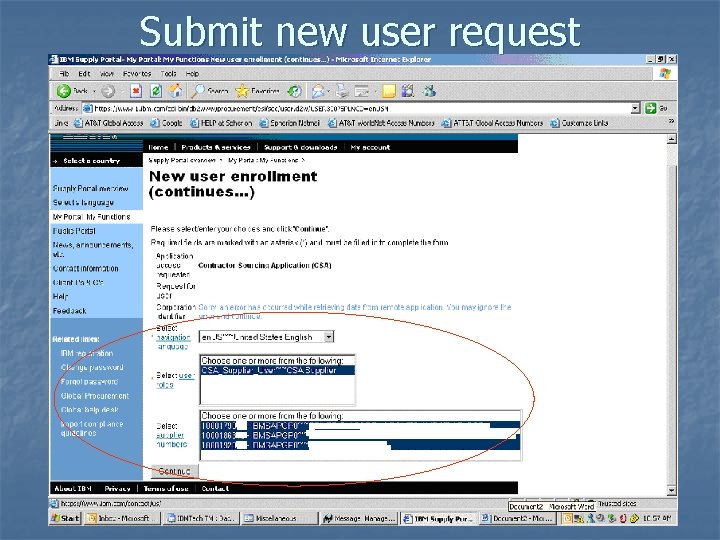Open Spherion Netmail links shortcut
Image resolution: width=720 pixels, height=540 pixels.
click(x=290, y=123)
